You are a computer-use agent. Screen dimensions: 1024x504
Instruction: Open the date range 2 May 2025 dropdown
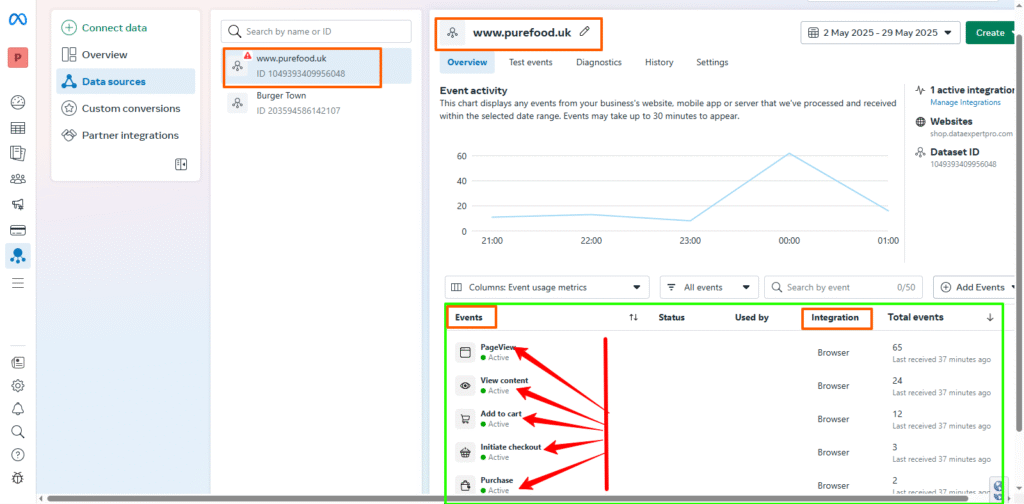click(x=880, y=33)
